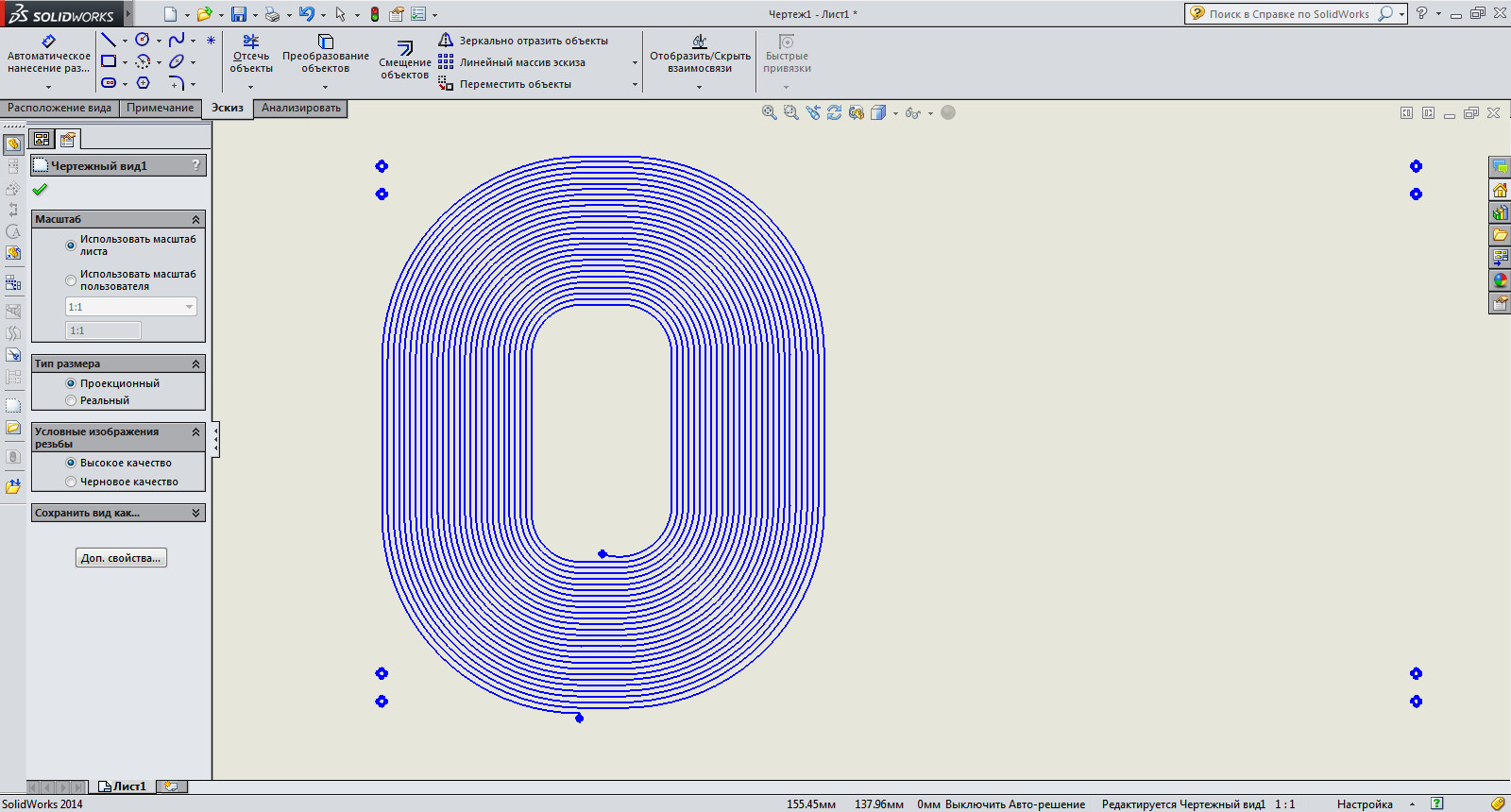Switch to the 'Анализировать' tab
The height and width of the screenshot is (812, 1511).
tap(300, 108)
